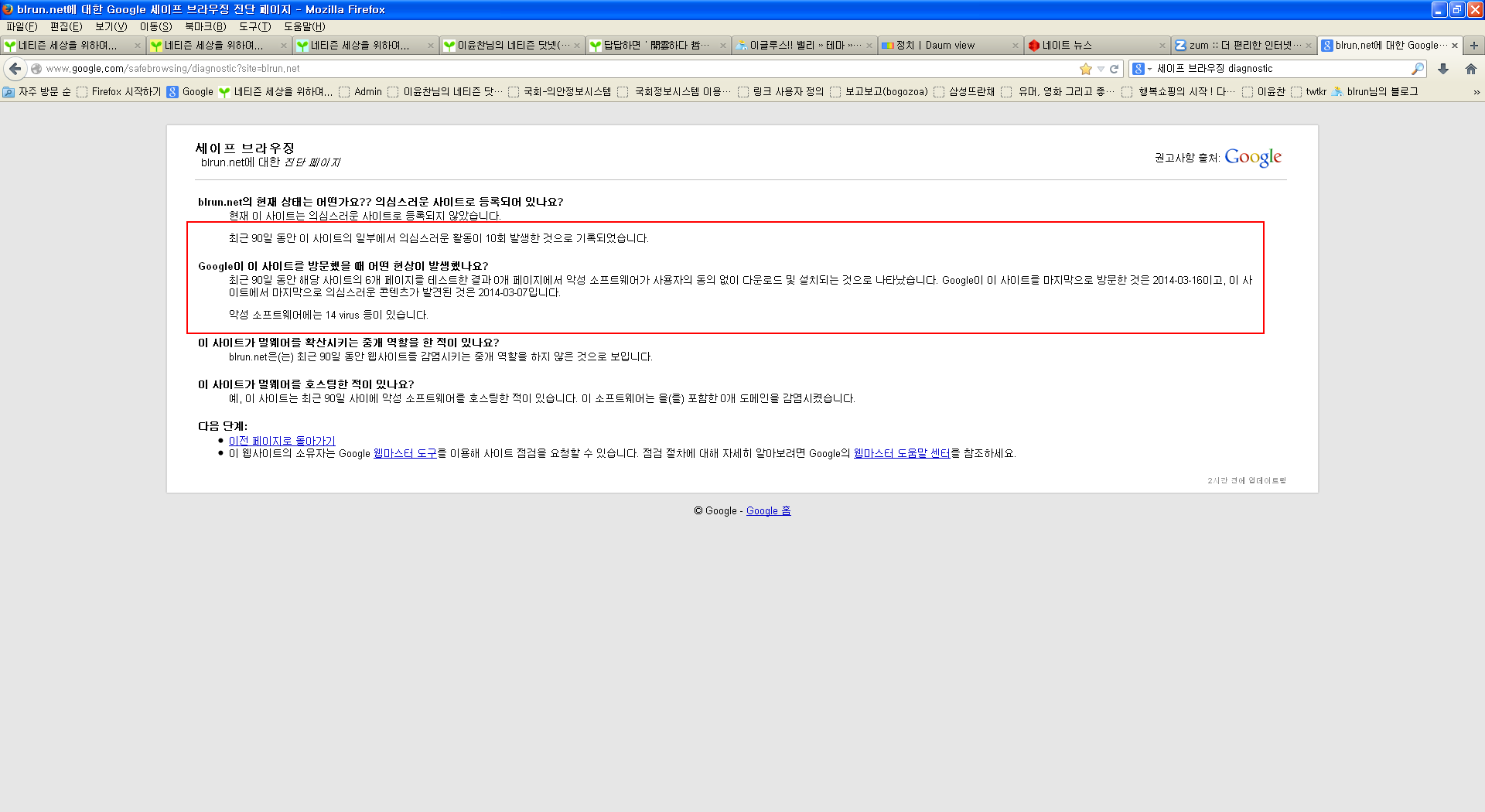Open the '링크 사용자 정의' bookmark
The image size is (1485, 812).
pyautogui.click(x=781, y=92)
